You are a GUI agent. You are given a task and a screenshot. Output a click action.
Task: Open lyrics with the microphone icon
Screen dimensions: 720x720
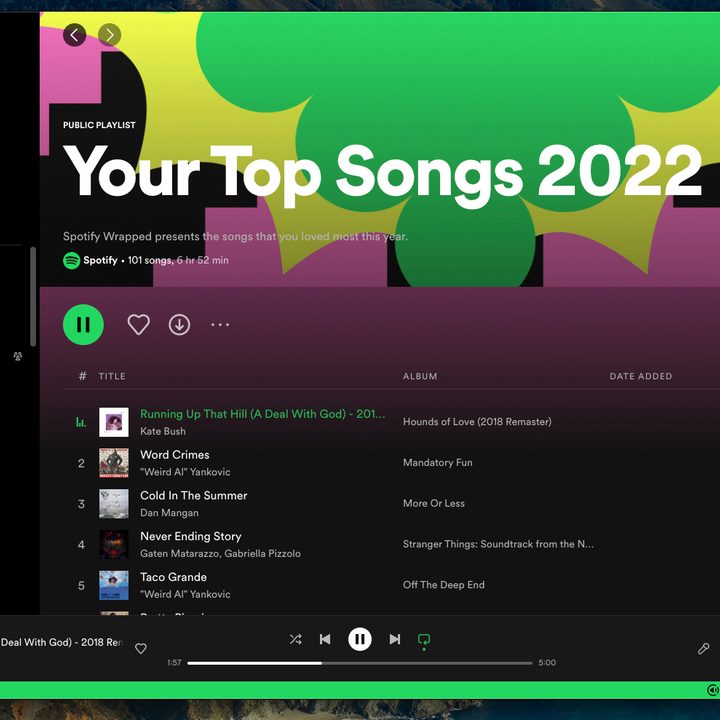click(703, 648)
